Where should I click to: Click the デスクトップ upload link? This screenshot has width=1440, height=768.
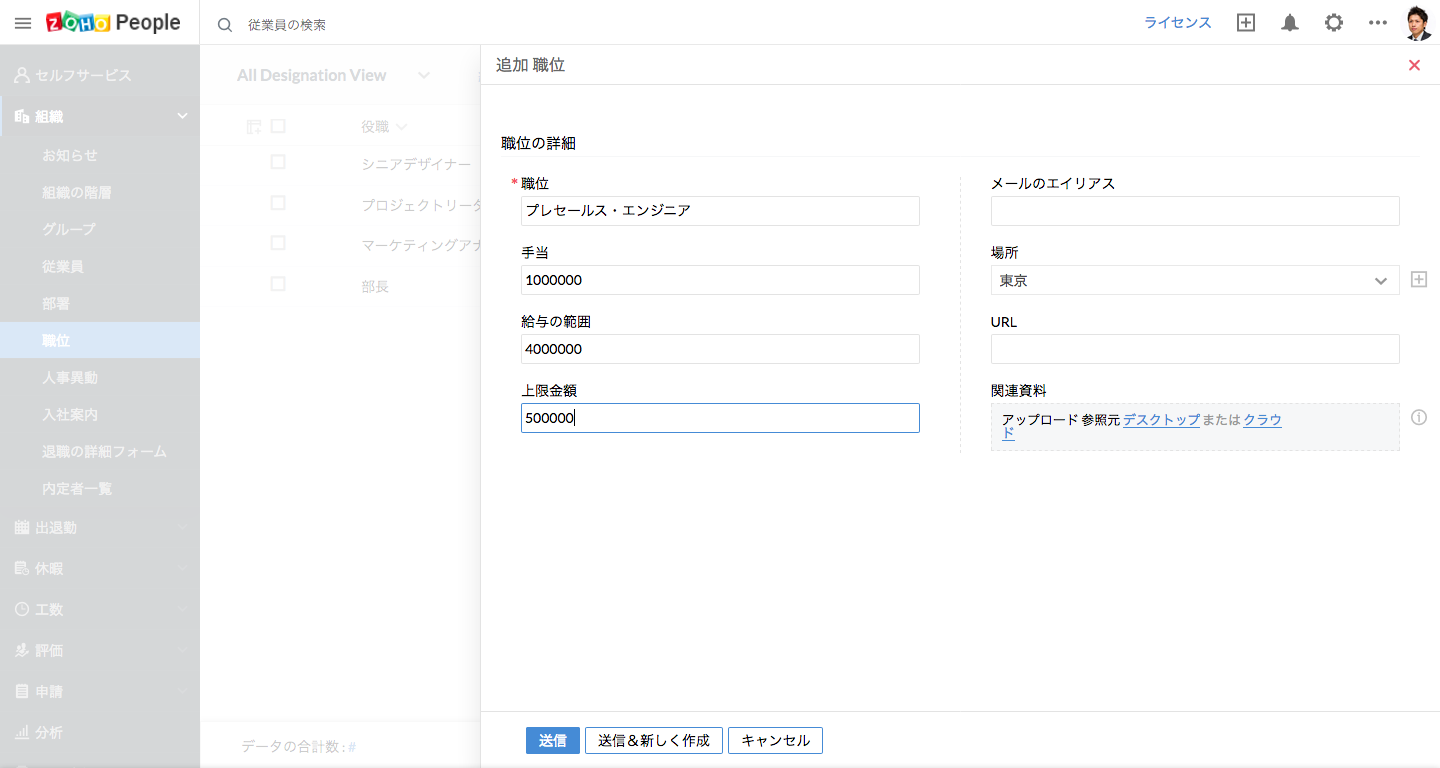point(1161,420)
